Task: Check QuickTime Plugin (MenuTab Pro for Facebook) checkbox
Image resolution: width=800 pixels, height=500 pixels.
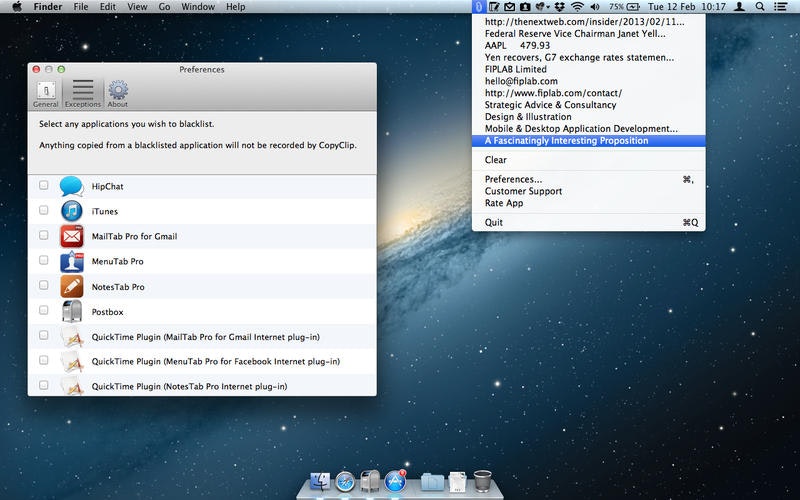Action: coord(44,360)
